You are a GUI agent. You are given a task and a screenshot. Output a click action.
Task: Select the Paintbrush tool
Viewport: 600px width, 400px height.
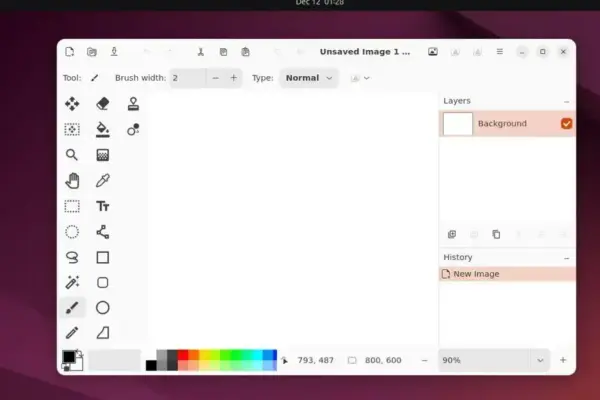pos(72,308)
